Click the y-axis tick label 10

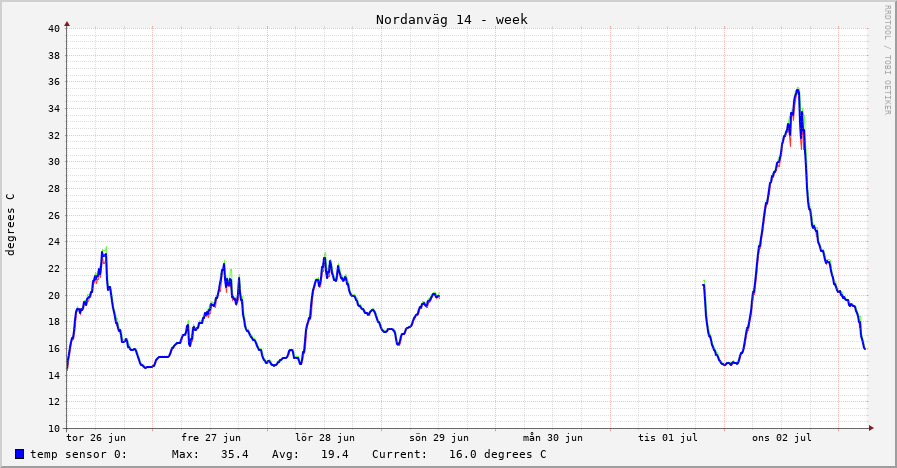click(54, 429)
